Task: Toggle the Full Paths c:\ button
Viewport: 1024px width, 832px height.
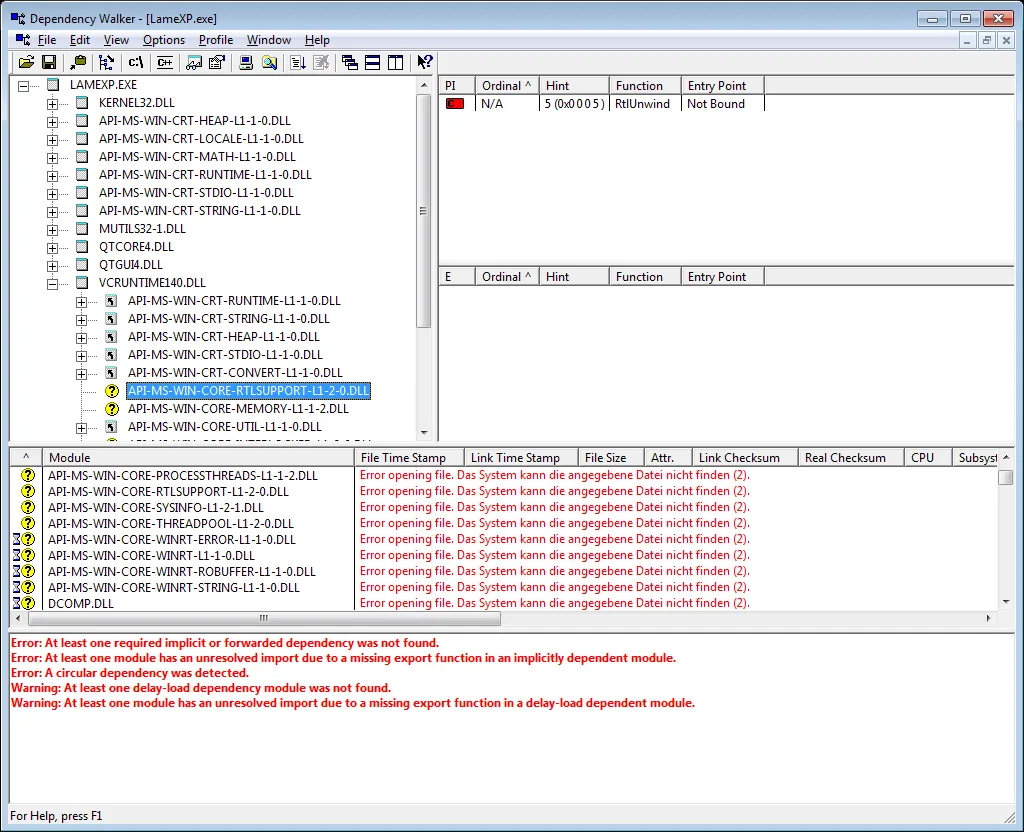Action: click(x=136, y=62)
